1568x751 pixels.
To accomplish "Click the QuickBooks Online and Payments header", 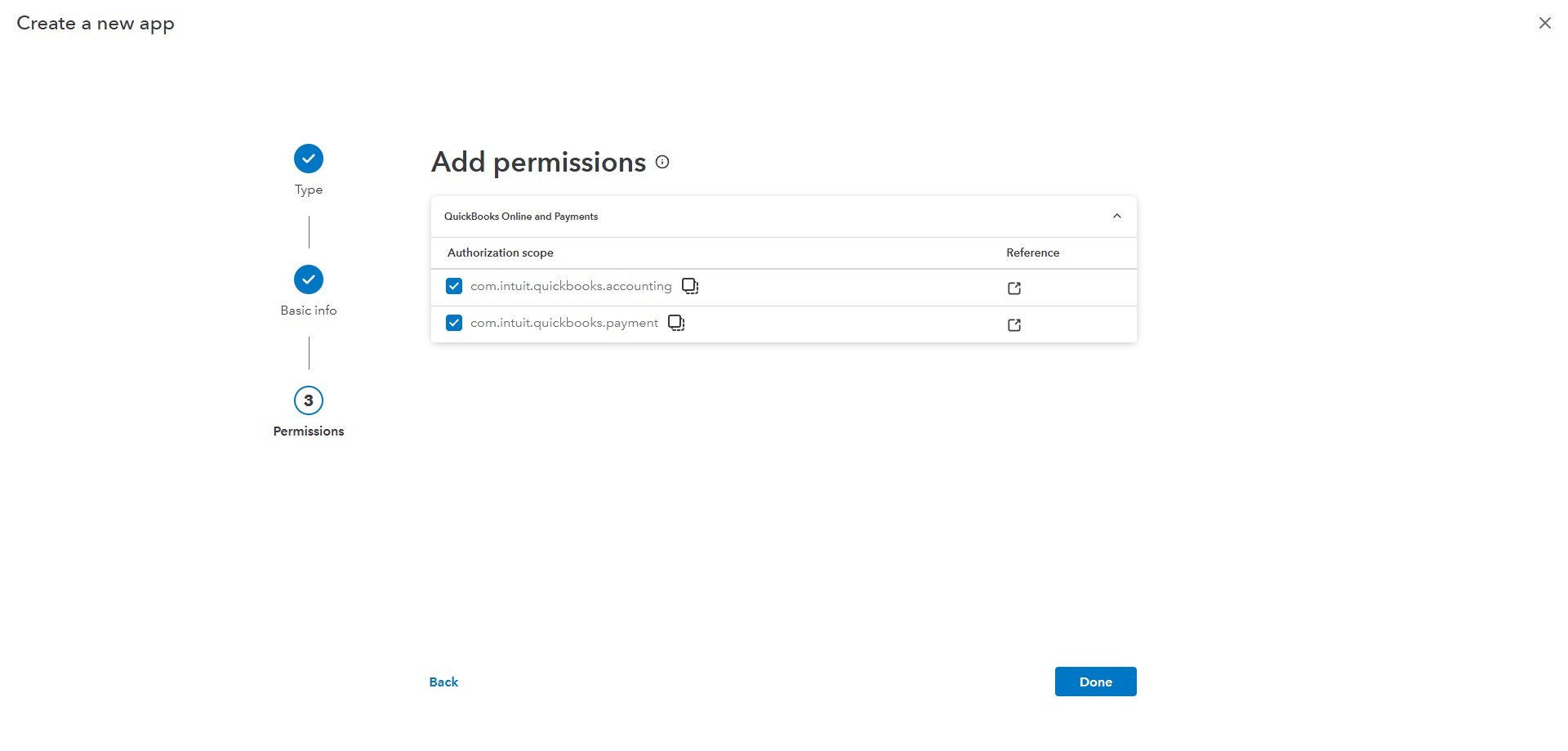I will 521,217.
